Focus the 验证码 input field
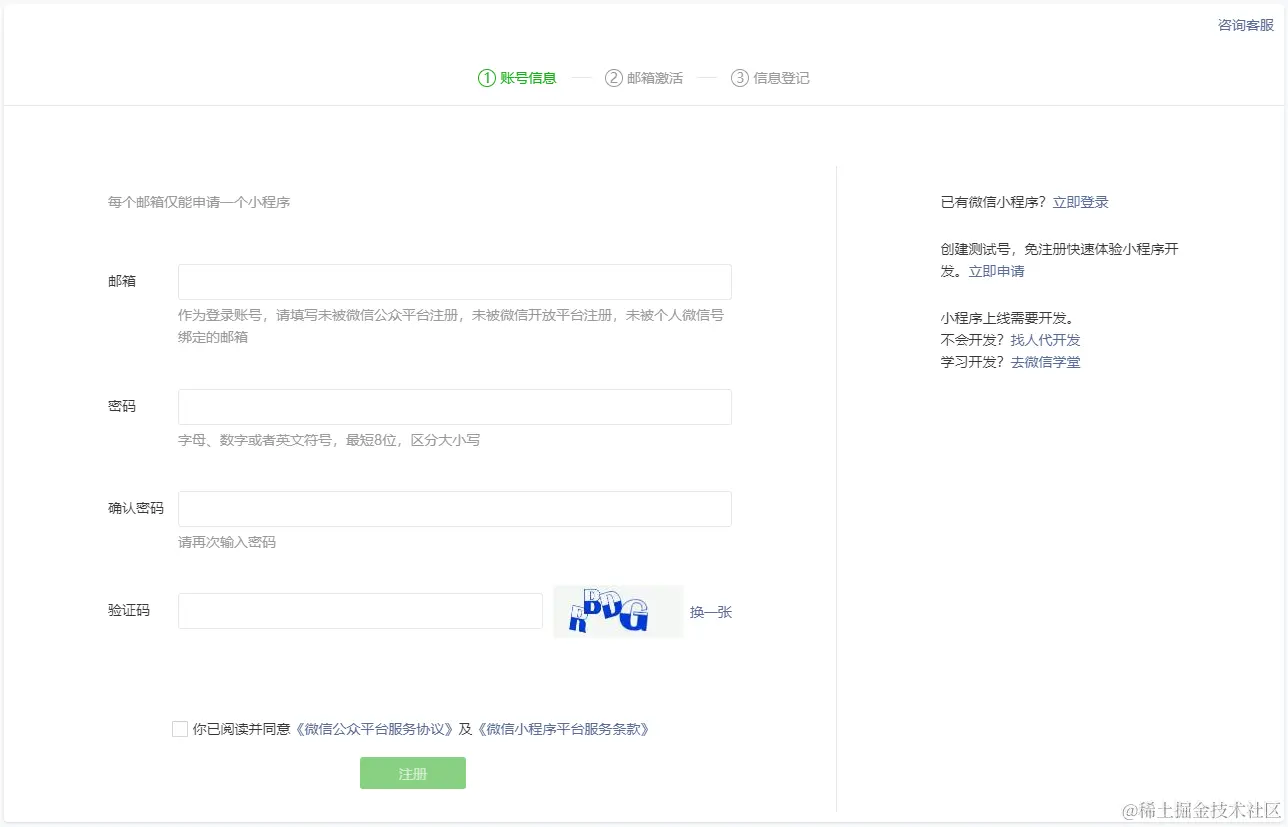The width and height of the screenshot is (1288, 827). click(360, 611)
